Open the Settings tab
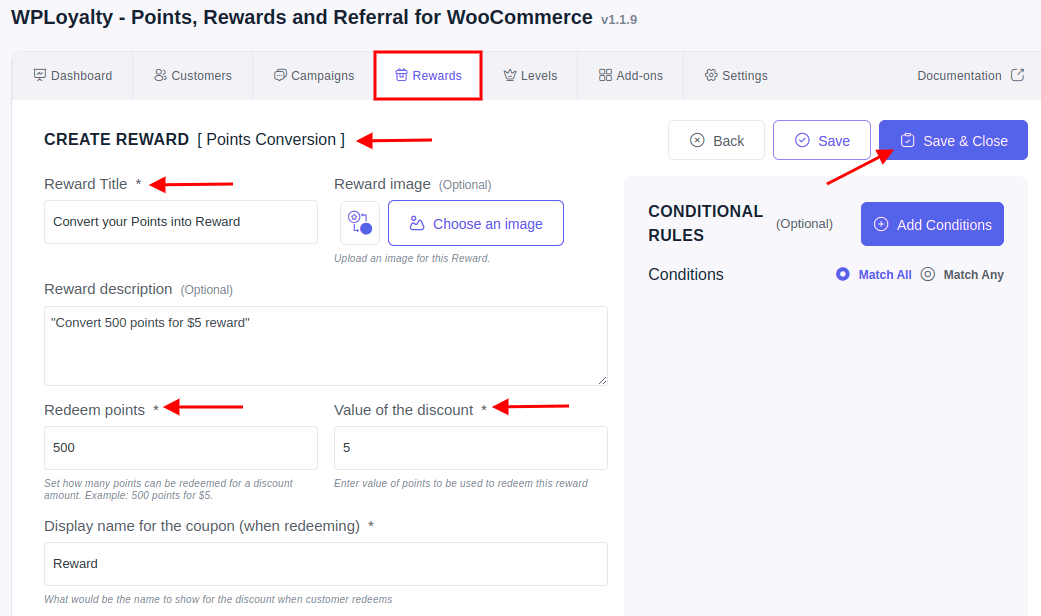 point(735,75)
